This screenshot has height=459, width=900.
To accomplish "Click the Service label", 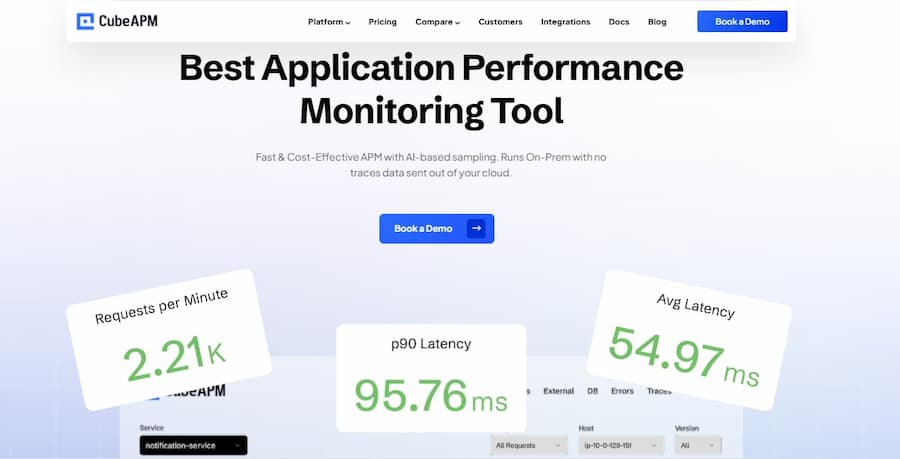I will pos(152,427).
